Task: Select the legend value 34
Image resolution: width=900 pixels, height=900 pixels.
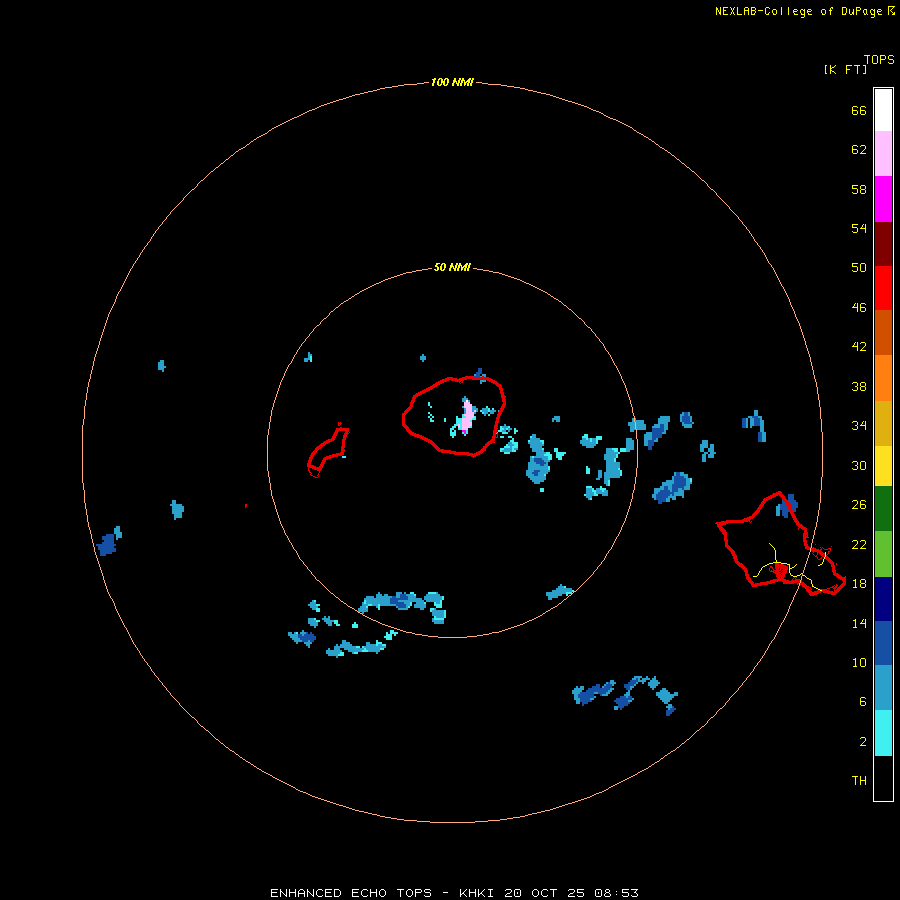Action: click(859, 425)
